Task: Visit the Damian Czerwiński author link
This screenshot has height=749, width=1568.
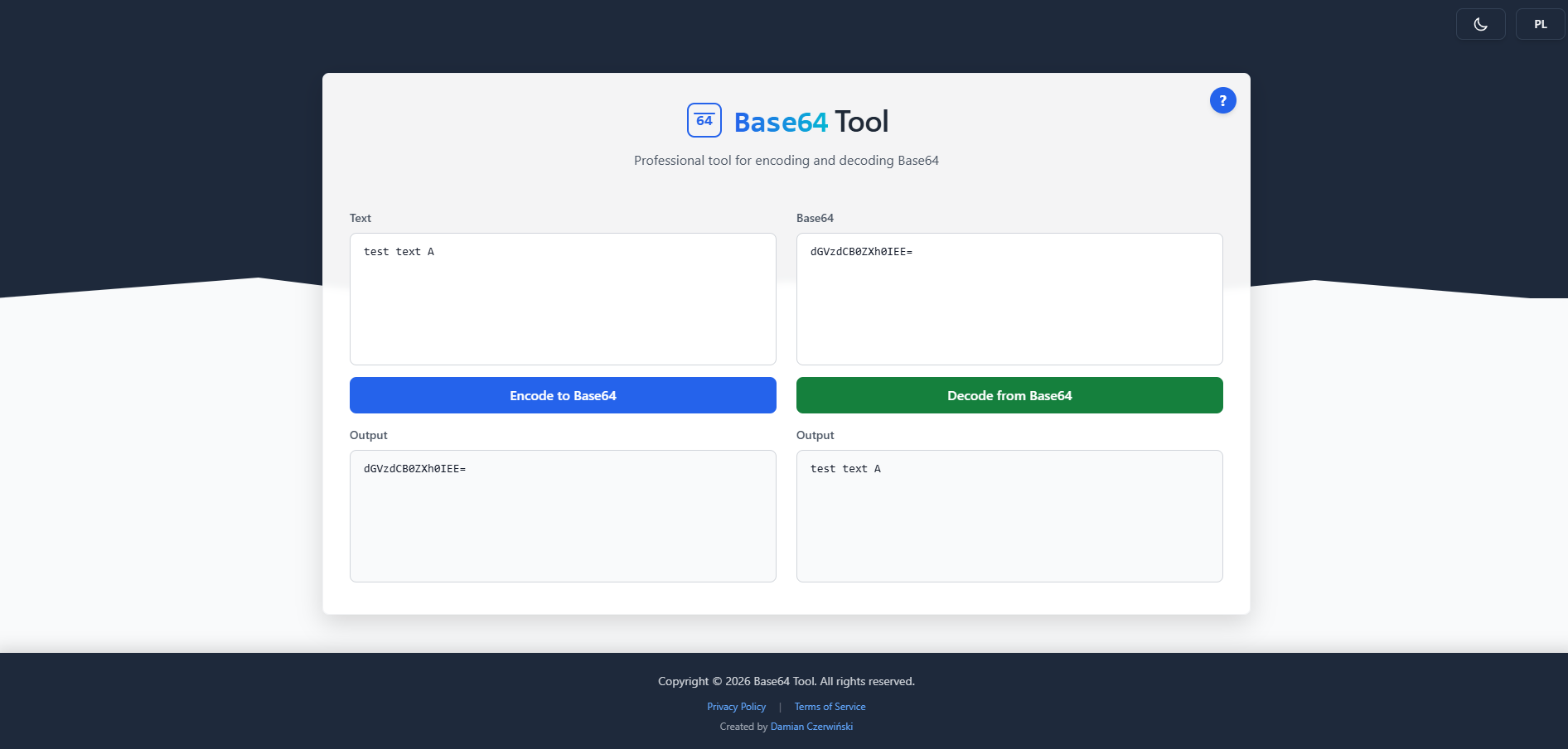Action: [811, 727]
